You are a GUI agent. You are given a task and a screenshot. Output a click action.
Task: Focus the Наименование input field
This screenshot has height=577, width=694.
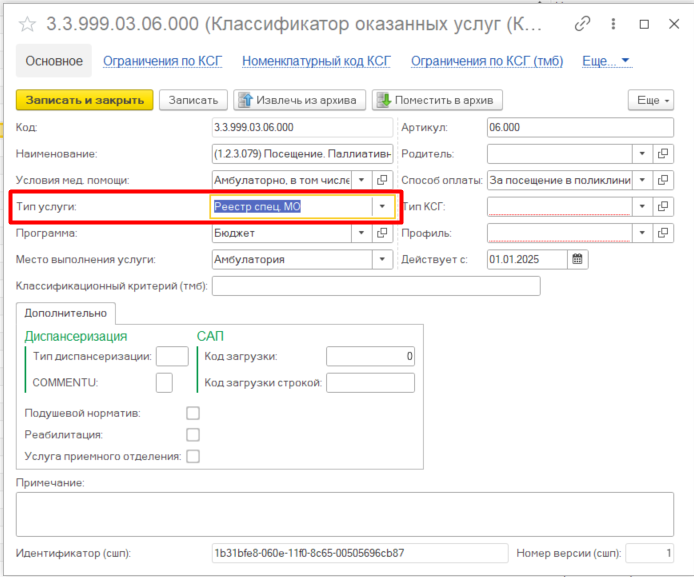pos(302,154)
